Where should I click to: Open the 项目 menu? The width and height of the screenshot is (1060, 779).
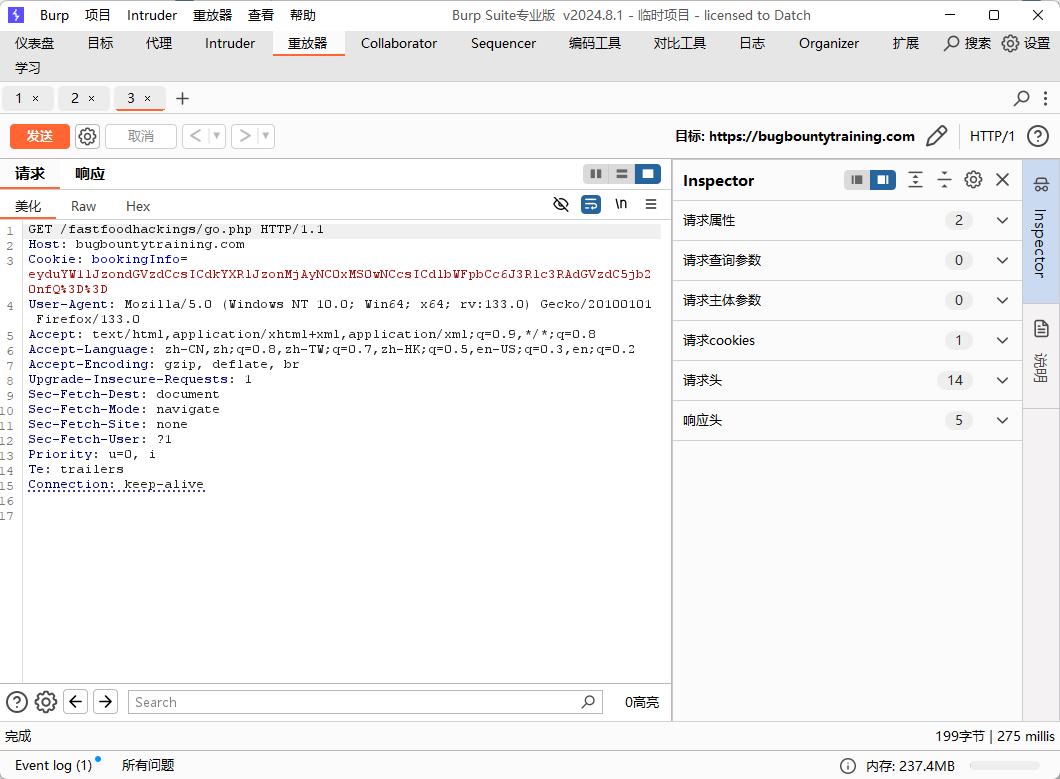(x=97, y=15)
